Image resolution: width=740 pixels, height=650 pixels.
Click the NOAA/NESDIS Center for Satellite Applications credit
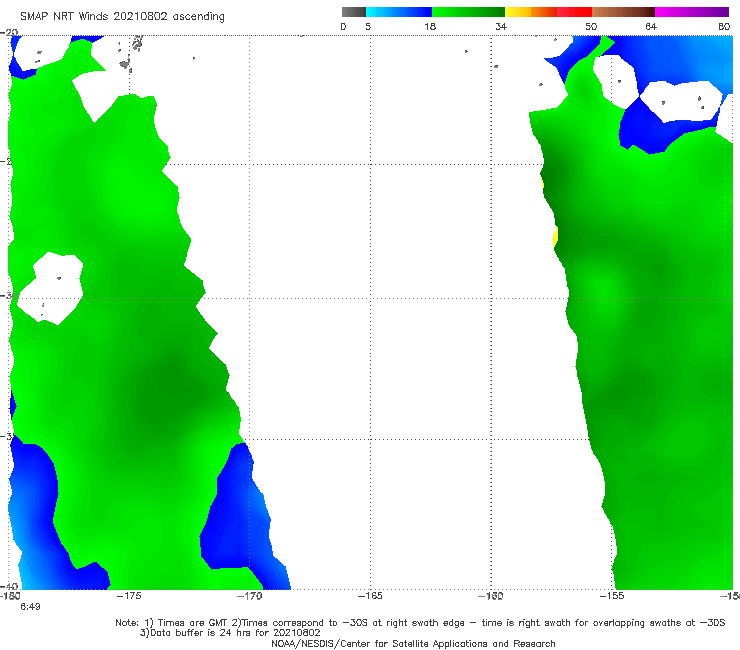coord(413,643)
